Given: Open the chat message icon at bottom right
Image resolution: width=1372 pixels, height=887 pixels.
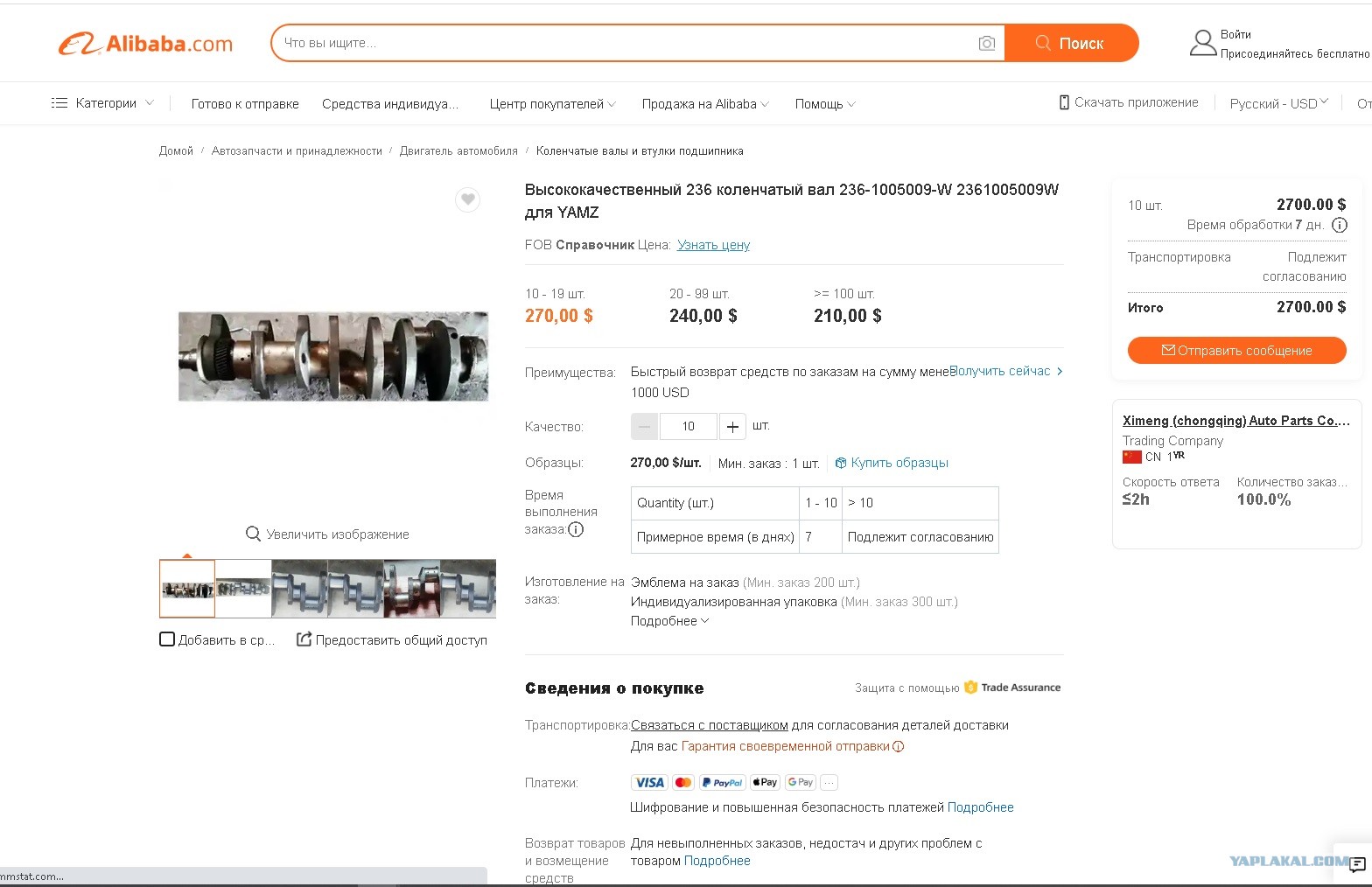Looking at the screenshot, I should click(1357, 865).
